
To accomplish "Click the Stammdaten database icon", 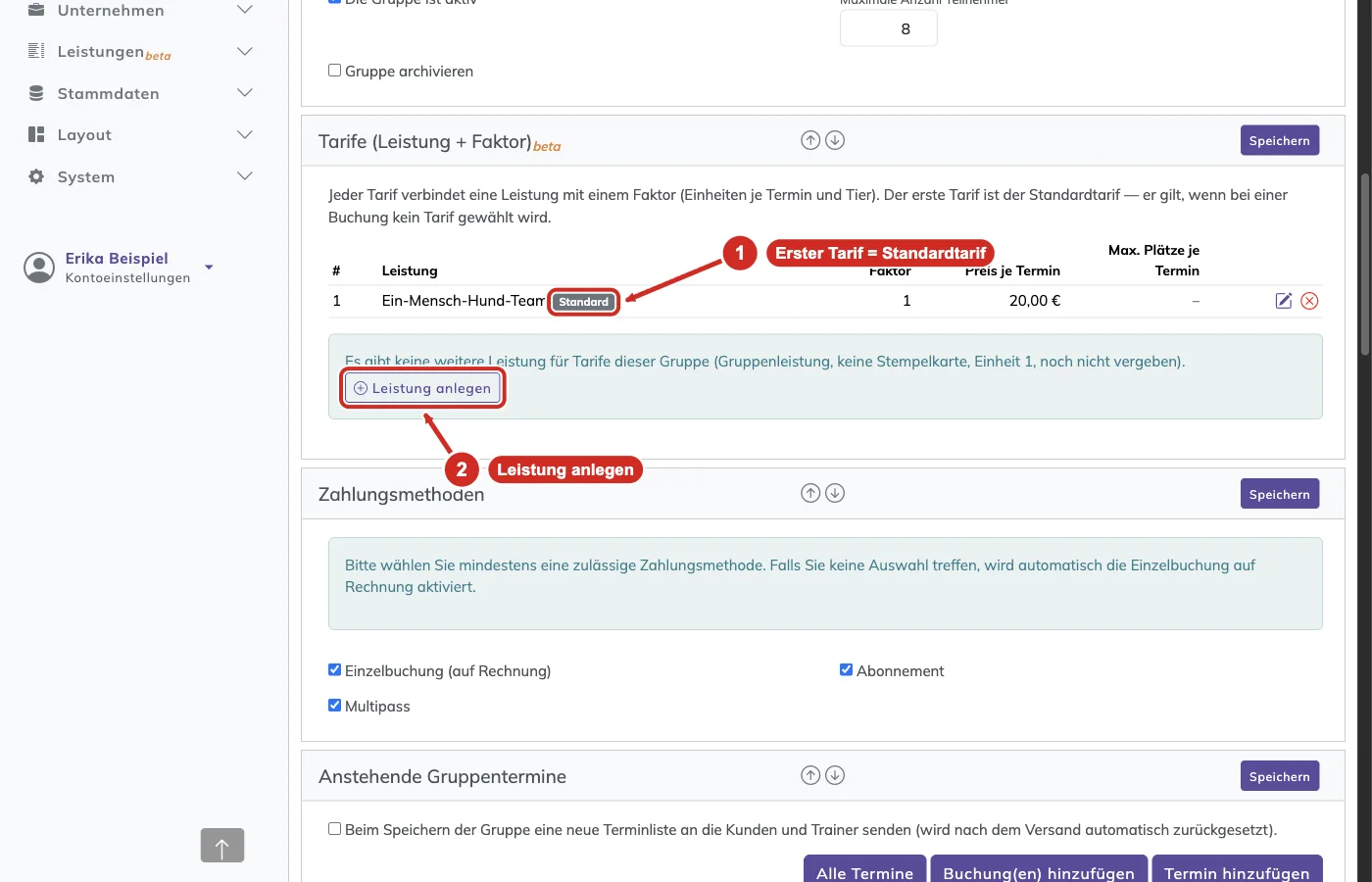I will pyautogui.click(x=36, y=93).
